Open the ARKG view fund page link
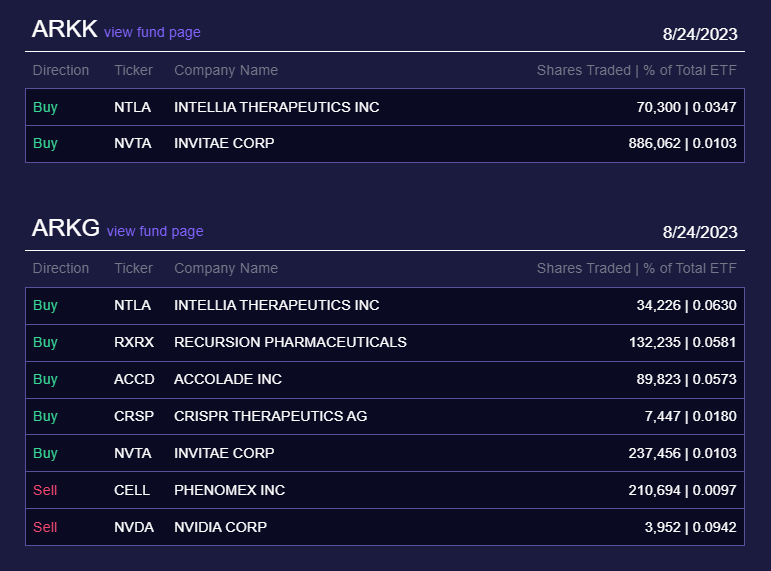The width and height of the screenshot is (771, 571). click(x=155, y=231)
